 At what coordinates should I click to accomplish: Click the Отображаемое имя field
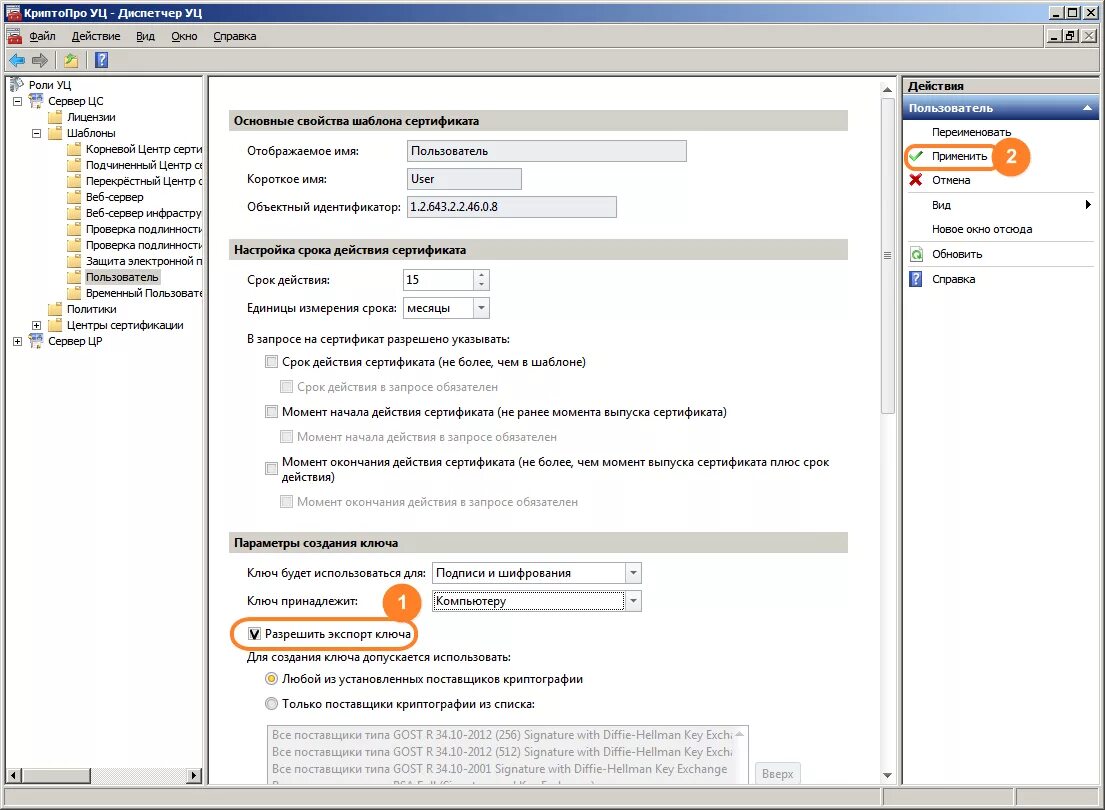[546, 151]
